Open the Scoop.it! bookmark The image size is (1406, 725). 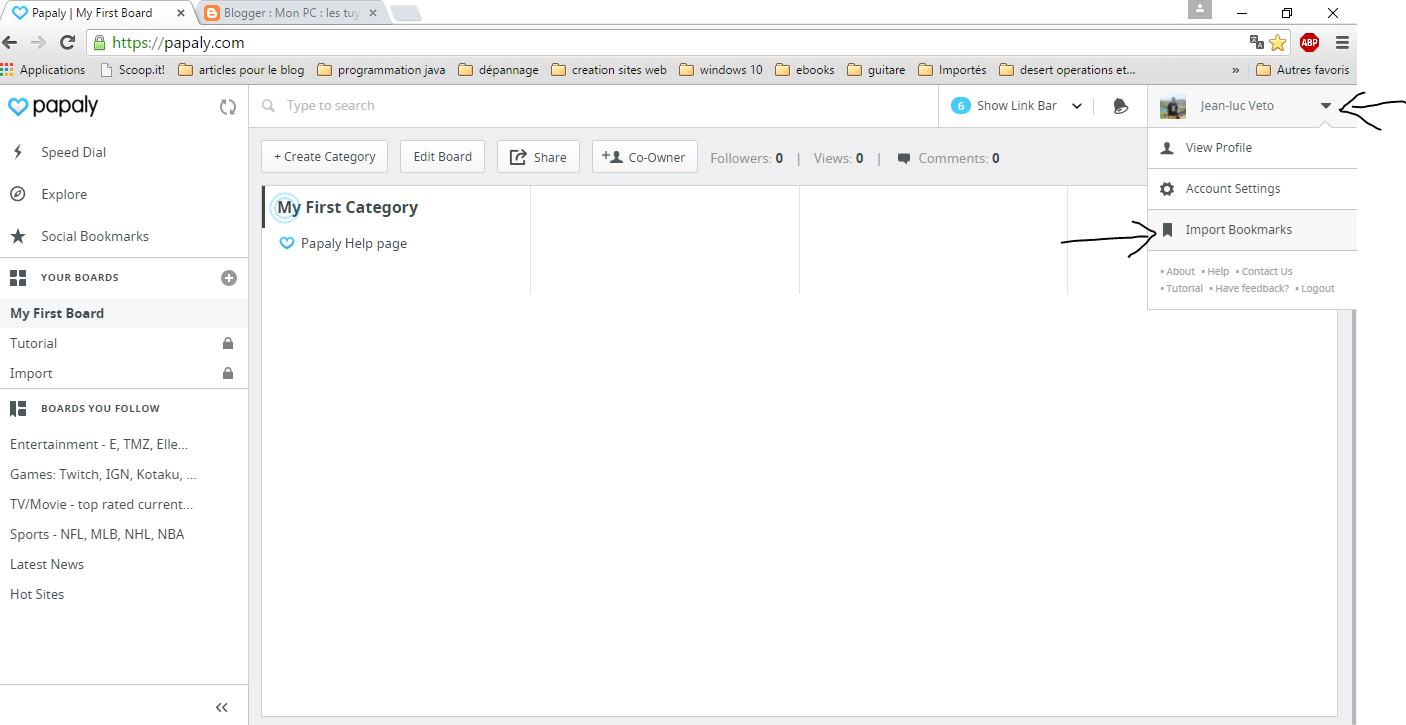pos(133,70)
